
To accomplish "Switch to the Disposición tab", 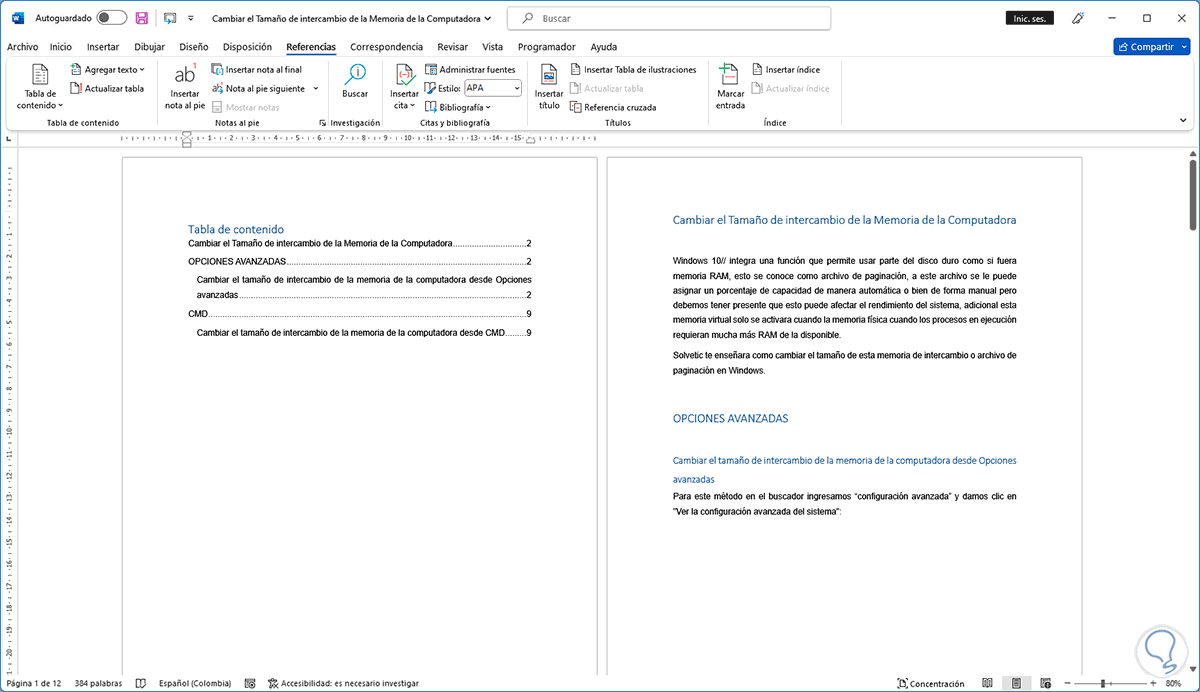I will tap(247, 46).
